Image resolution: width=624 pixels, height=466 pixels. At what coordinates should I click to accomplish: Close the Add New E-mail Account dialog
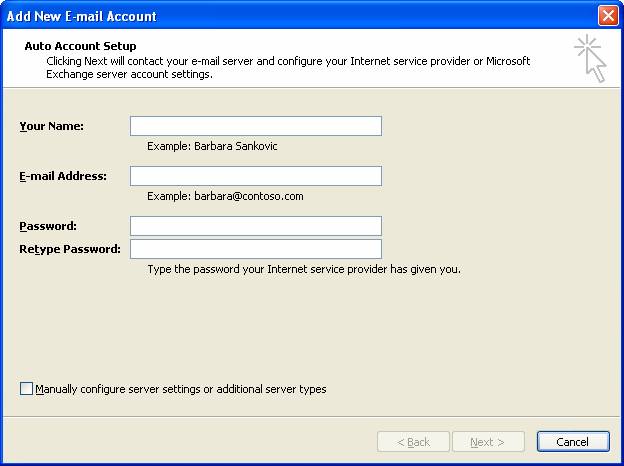tap(606, 16)
